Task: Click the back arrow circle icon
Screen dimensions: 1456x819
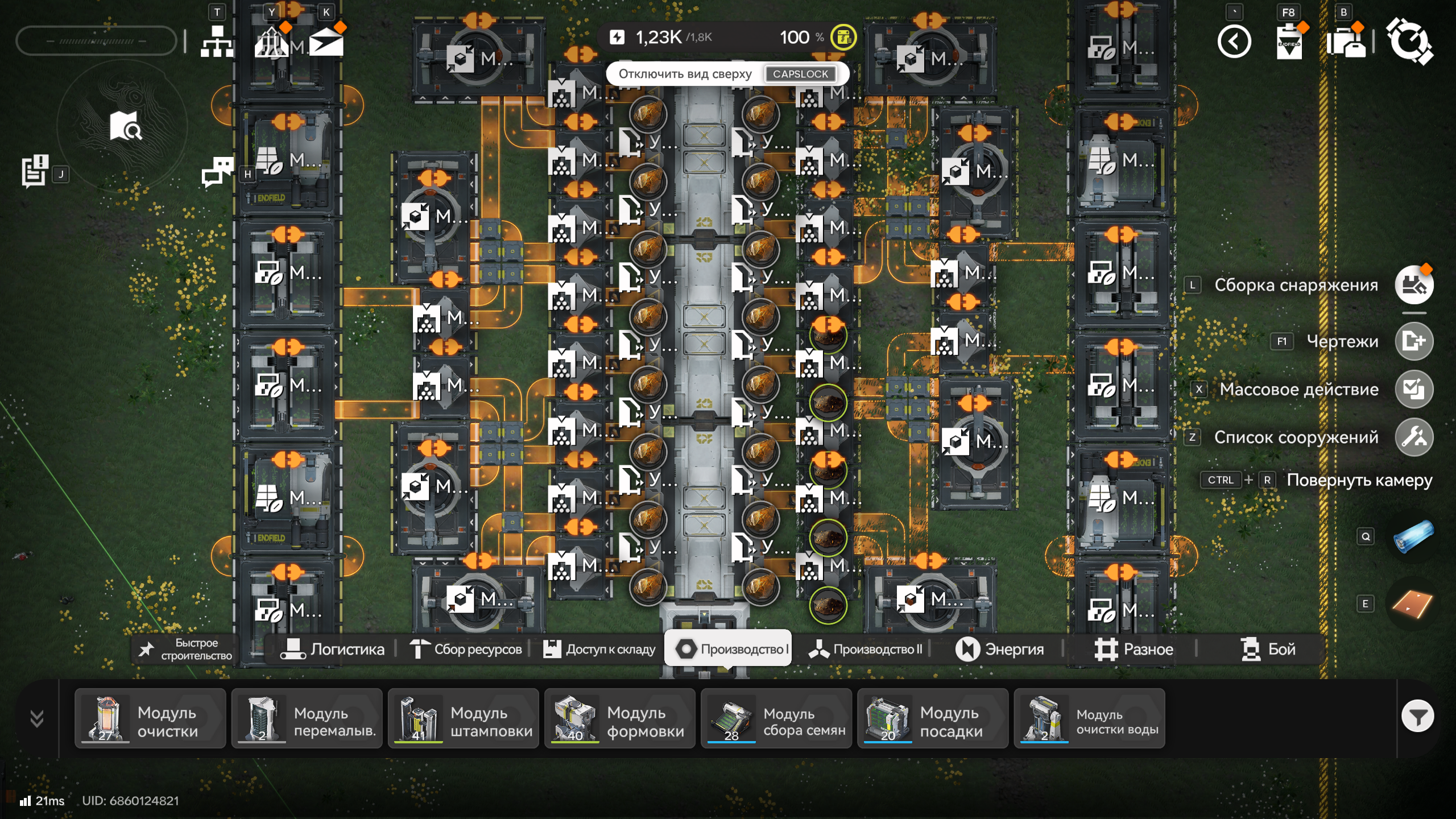Action: click(1234, 42)
